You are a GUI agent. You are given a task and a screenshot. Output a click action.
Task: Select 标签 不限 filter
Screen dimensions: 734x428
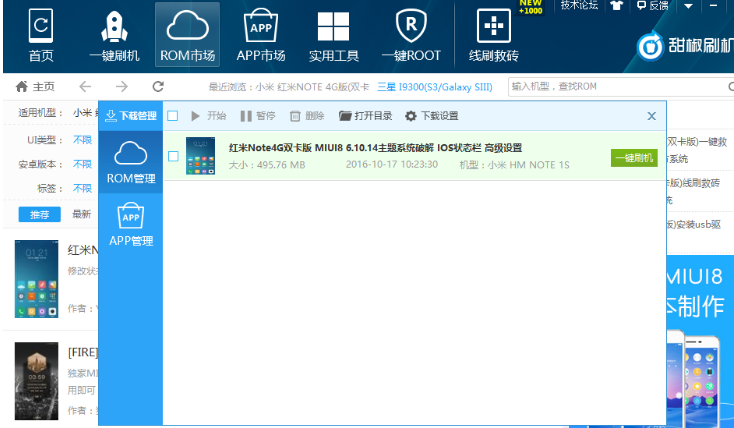click(x=82, y=188)
